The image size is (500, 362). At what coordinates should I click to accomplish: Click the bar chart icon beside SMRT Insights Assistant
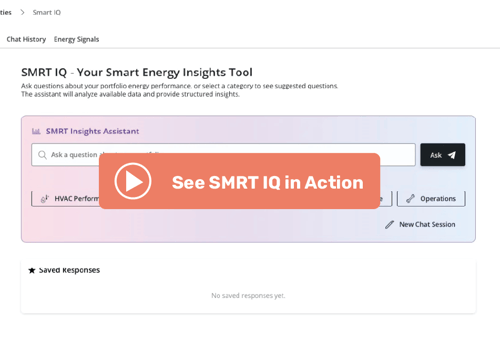(x=36, y=131)
